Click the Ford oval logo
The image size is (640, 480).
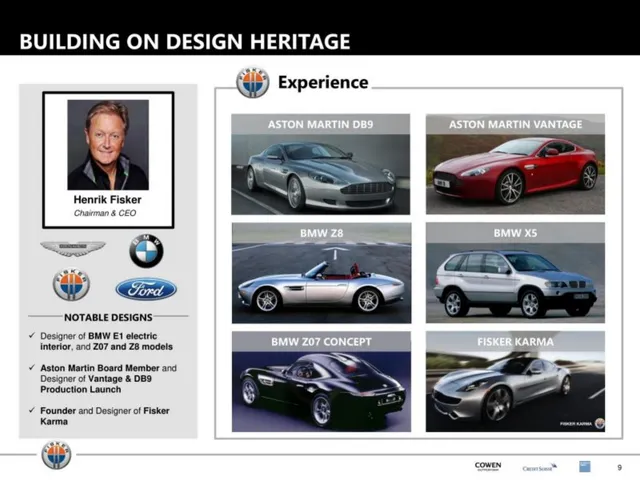click(x=146, y=289)
